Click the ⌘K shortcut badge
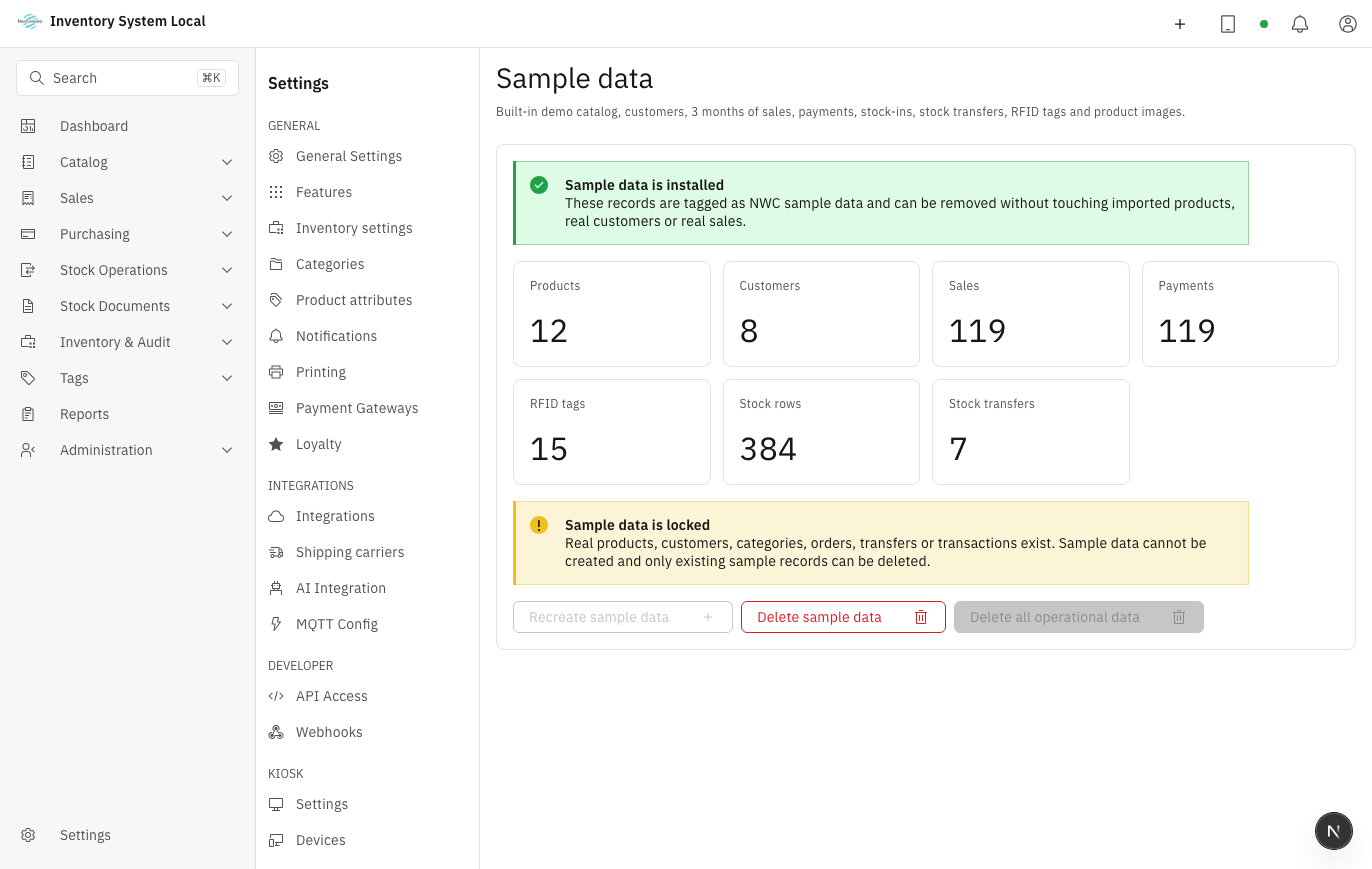 click(x=211, y=78)
